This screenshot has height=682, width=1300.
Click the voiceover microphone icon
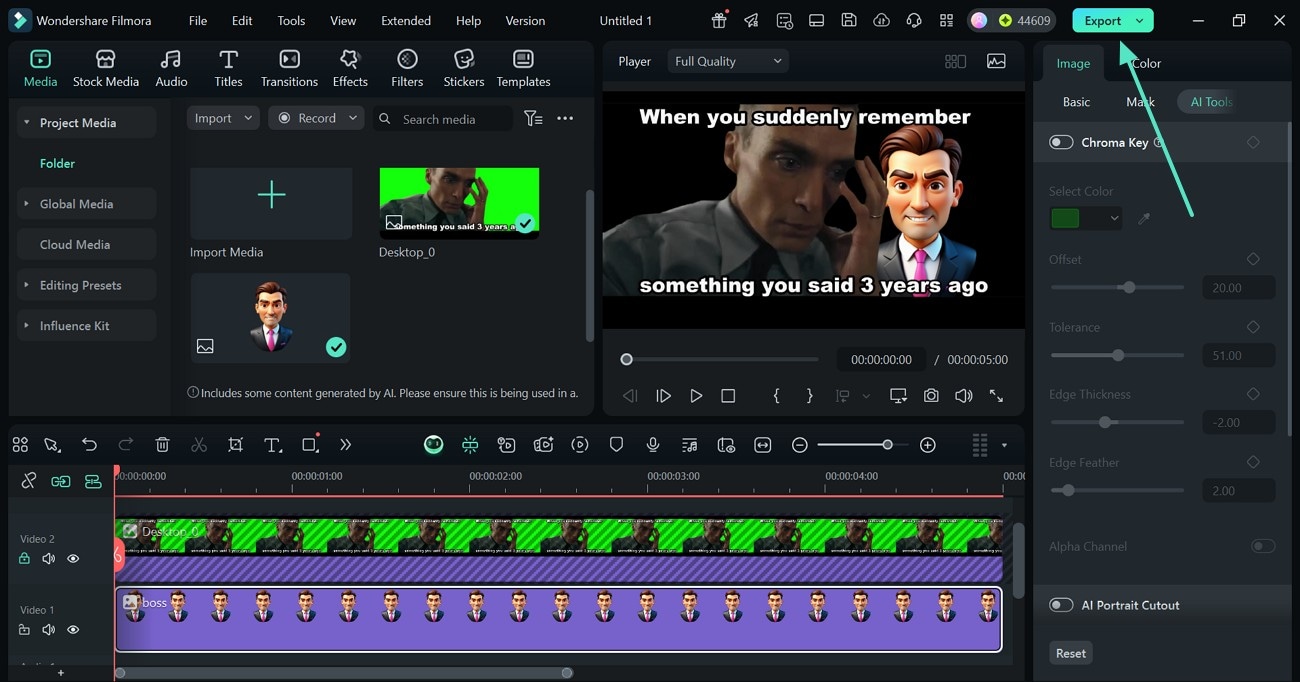tap(653, 445)
